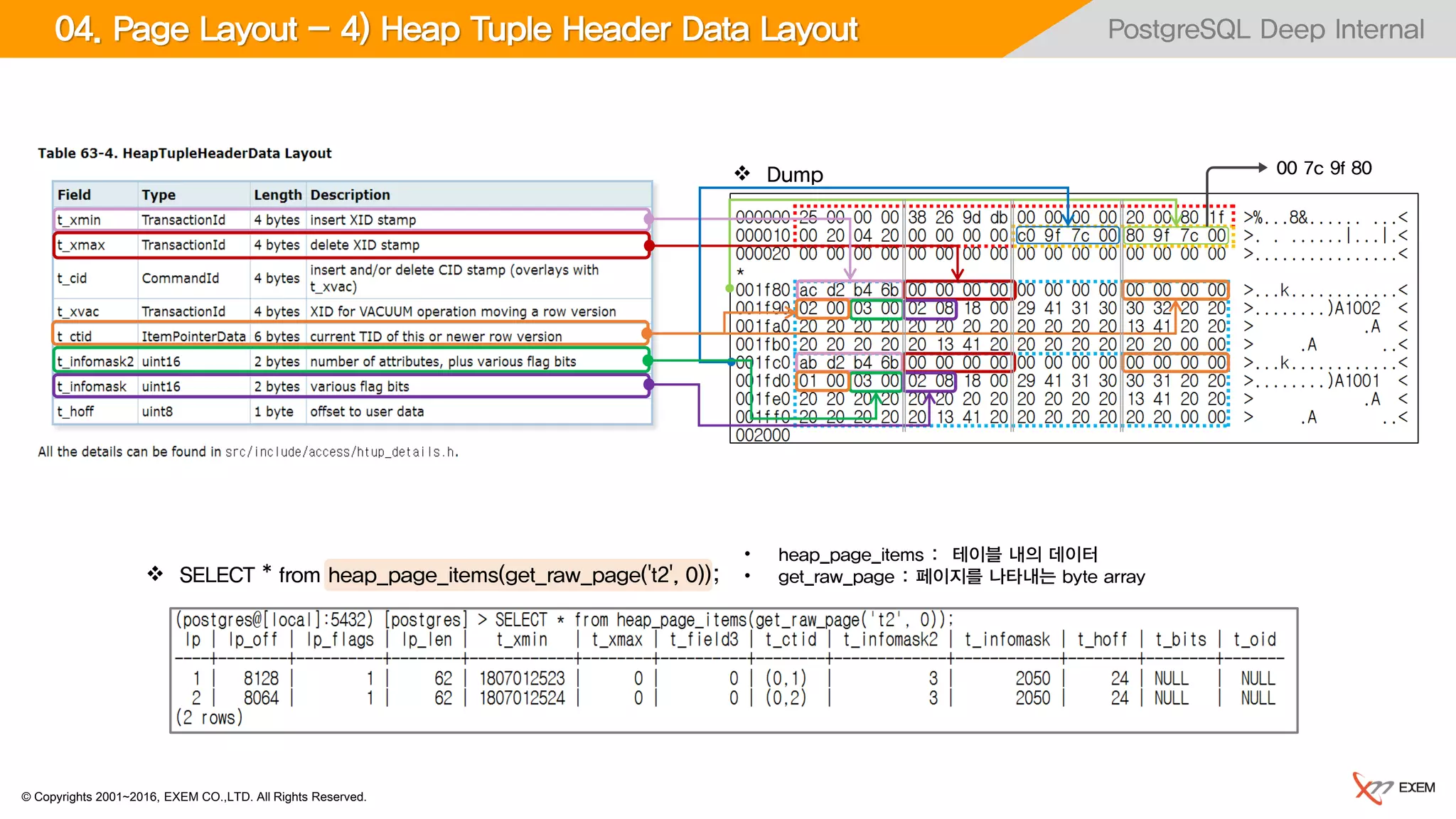Click the t_bits column header in output
1456x819 pixels.
(x=1180, y=639)
